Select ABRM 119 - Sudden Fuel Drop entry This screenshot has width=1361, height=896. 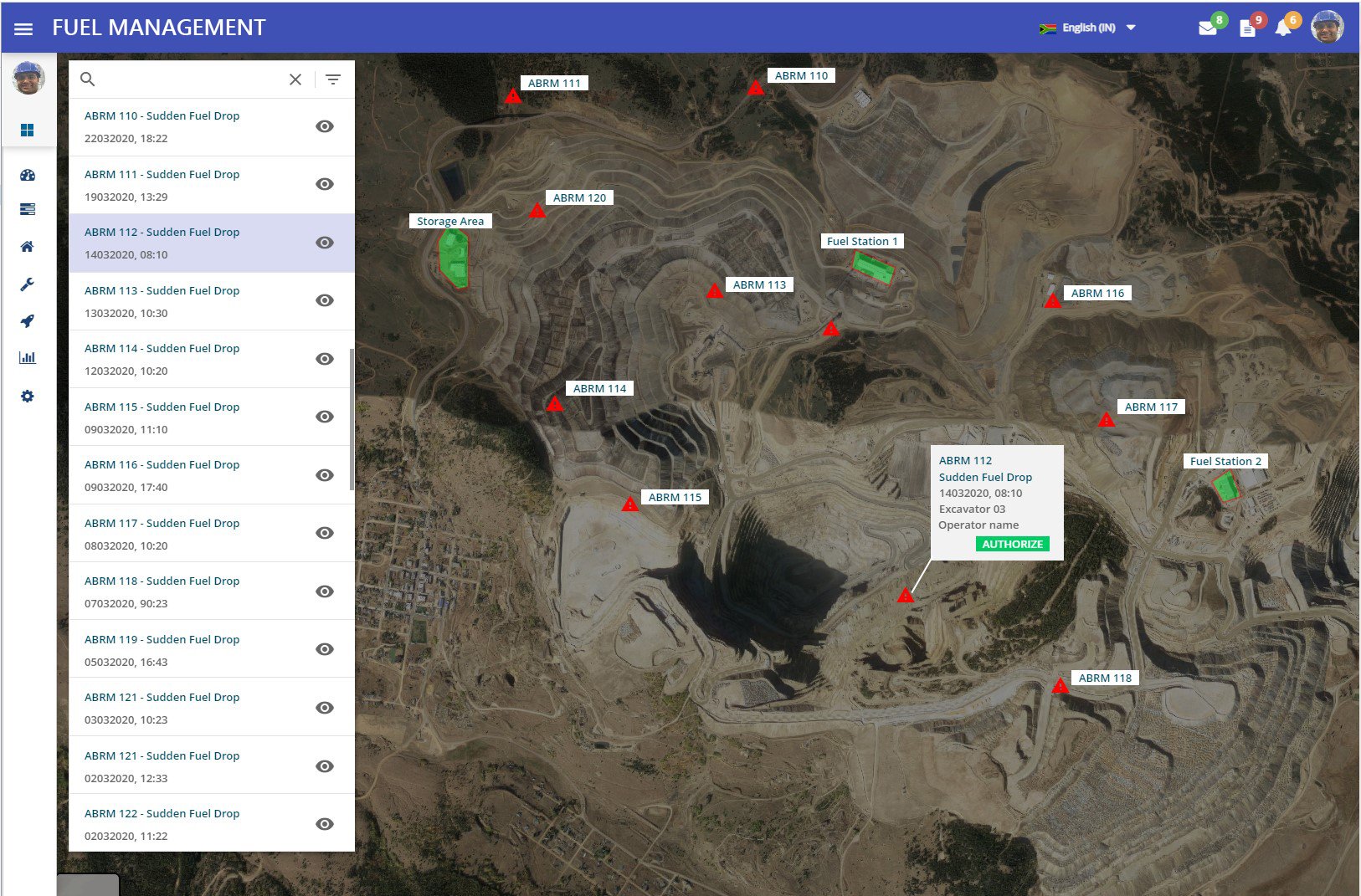point(212,650)
